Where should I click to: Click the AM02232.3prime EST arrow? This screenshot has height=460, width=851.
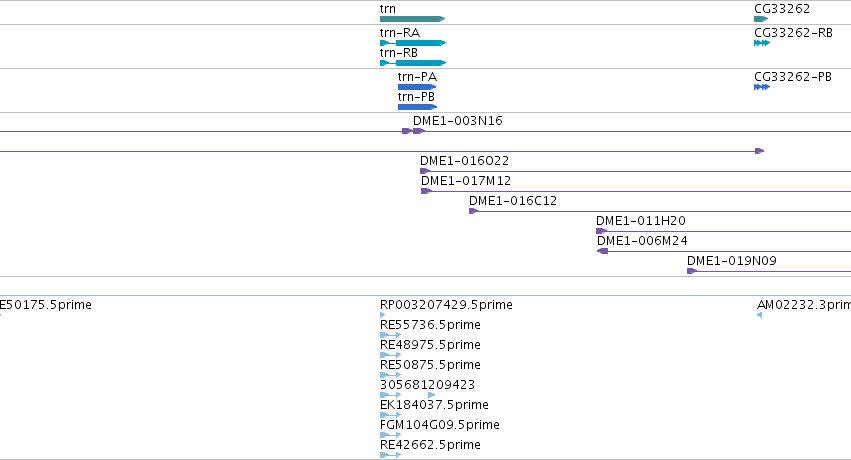tap(759, 315)
